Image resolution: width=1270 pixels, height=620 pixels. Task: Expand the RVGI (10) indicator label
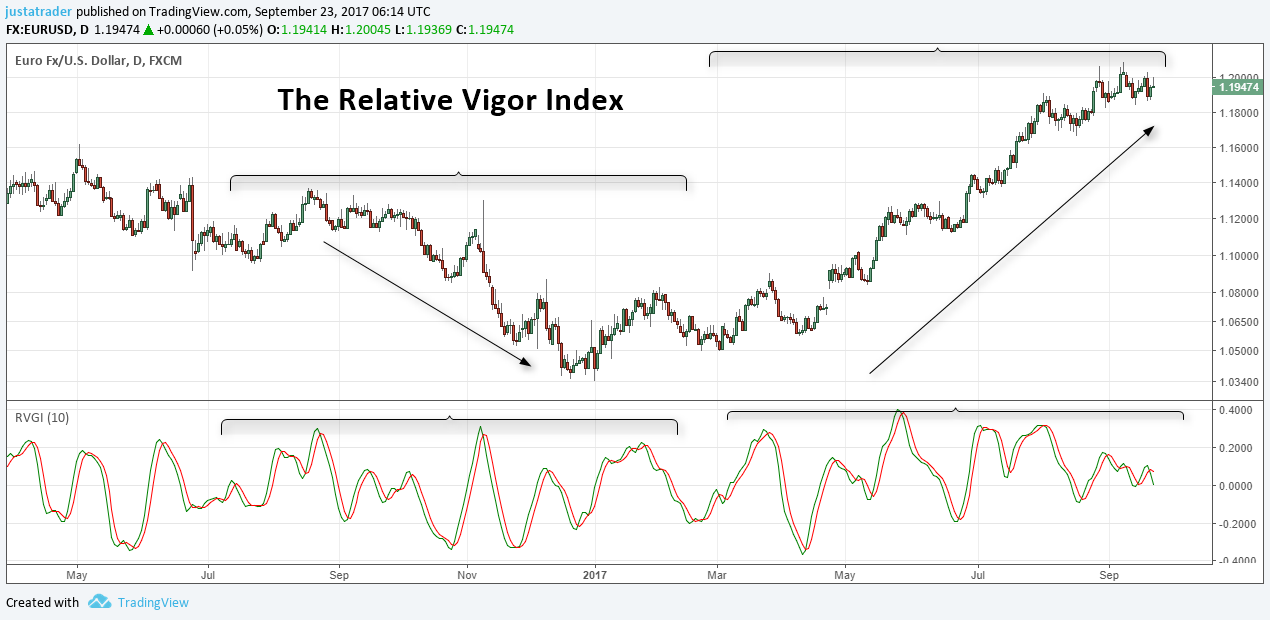41,417
